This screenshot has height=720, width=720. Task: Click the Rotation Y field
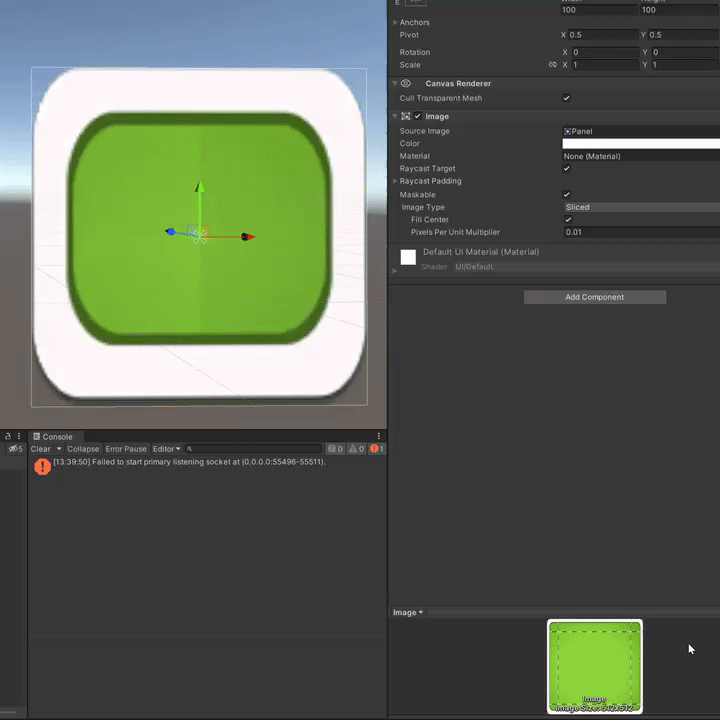(686, 52)
